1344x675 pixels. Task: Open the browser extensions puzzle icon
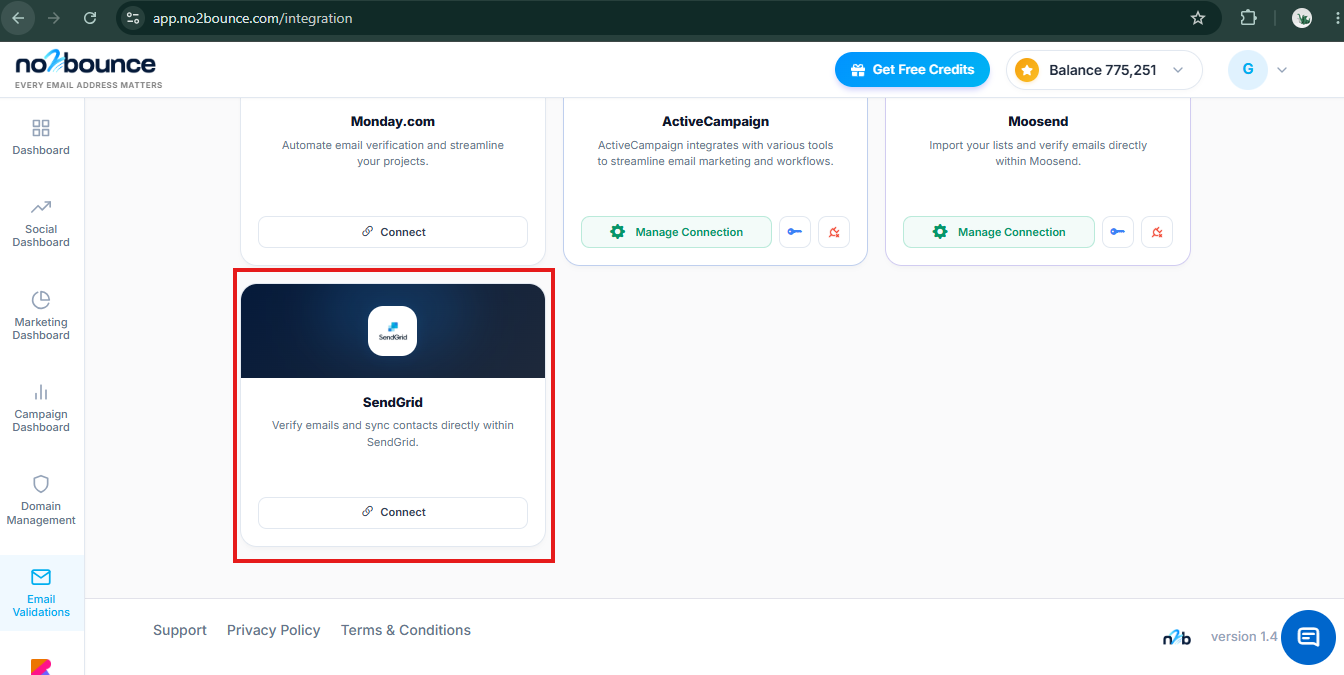1249,18
